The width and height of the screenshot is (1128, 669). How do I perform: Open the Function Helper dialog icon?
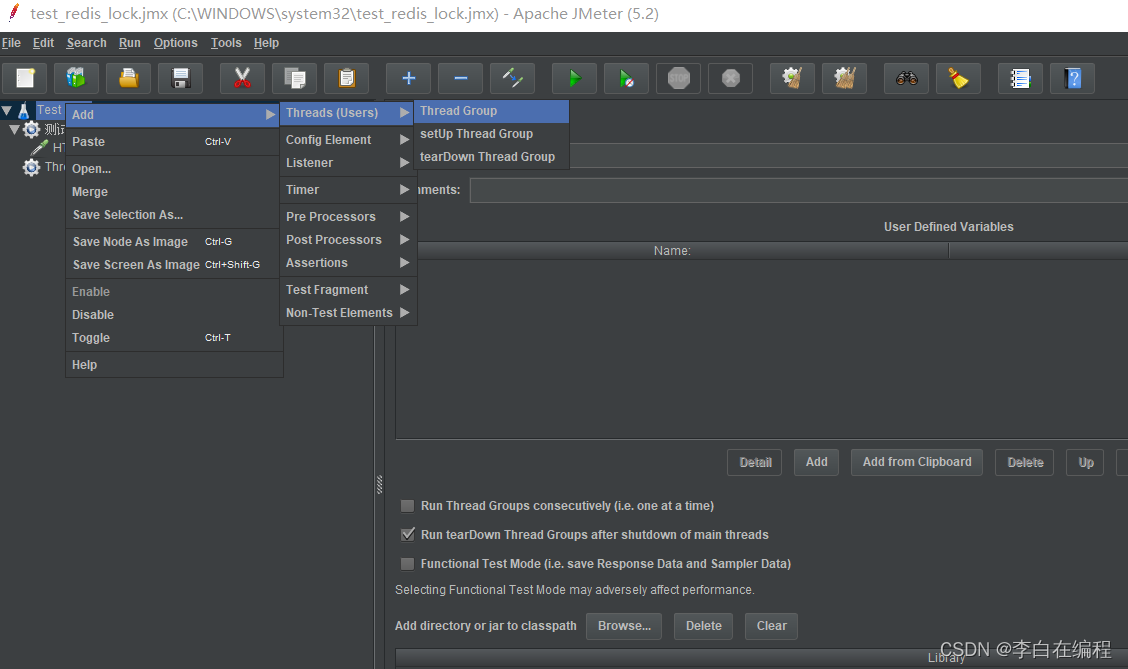(x=1020, y=78)
